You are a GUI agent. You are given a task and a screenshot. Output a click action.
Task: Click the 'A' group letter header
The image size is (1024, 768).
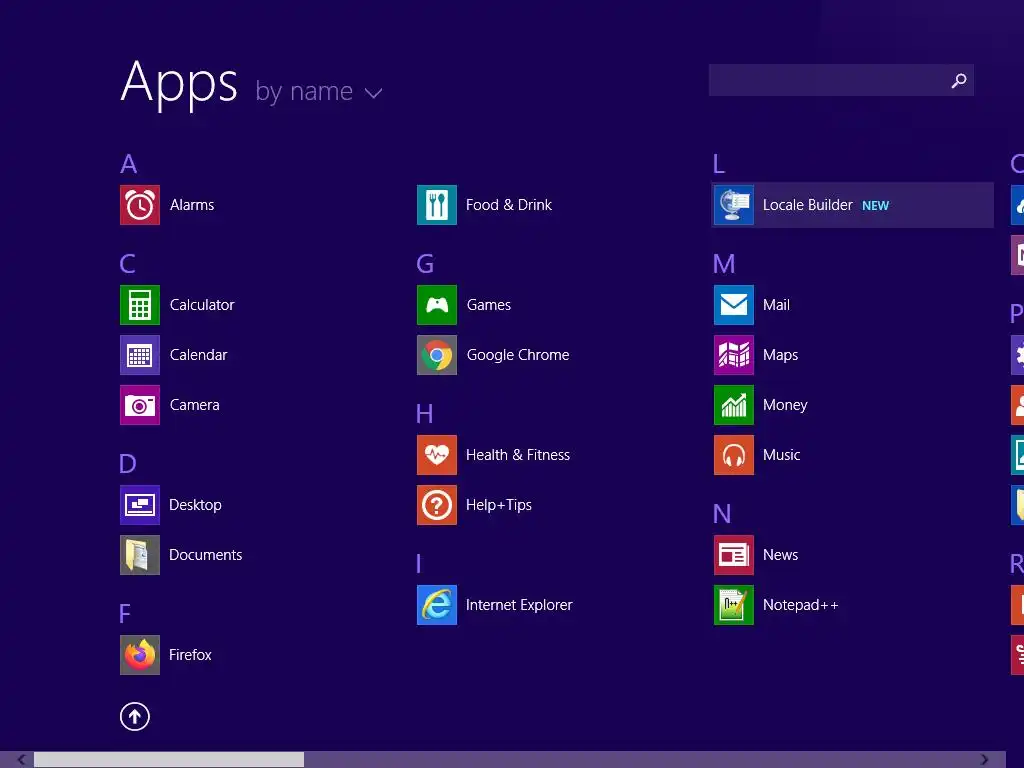(x=129, y=164)
